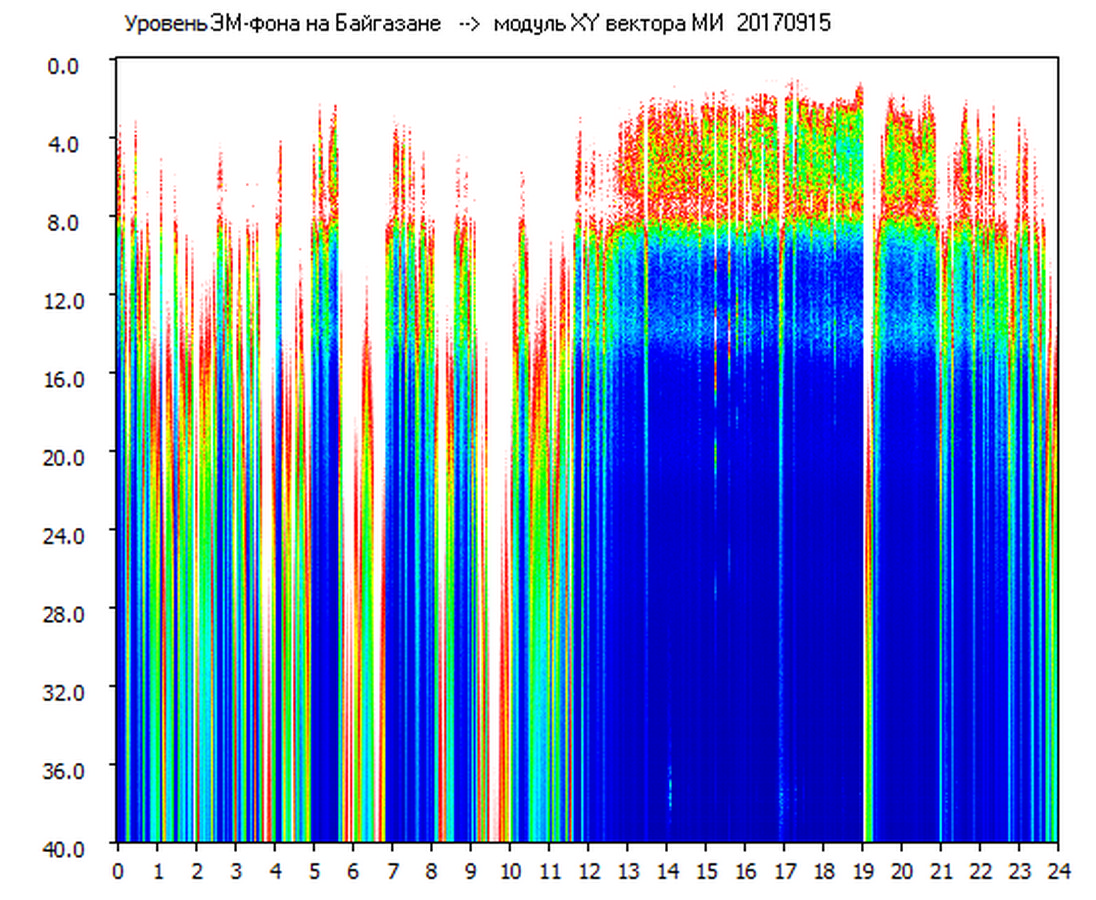Viewport: 1096px width, 900px height.
Task: Select hour 12 tick label on time axis
Action: pos(588,870)
